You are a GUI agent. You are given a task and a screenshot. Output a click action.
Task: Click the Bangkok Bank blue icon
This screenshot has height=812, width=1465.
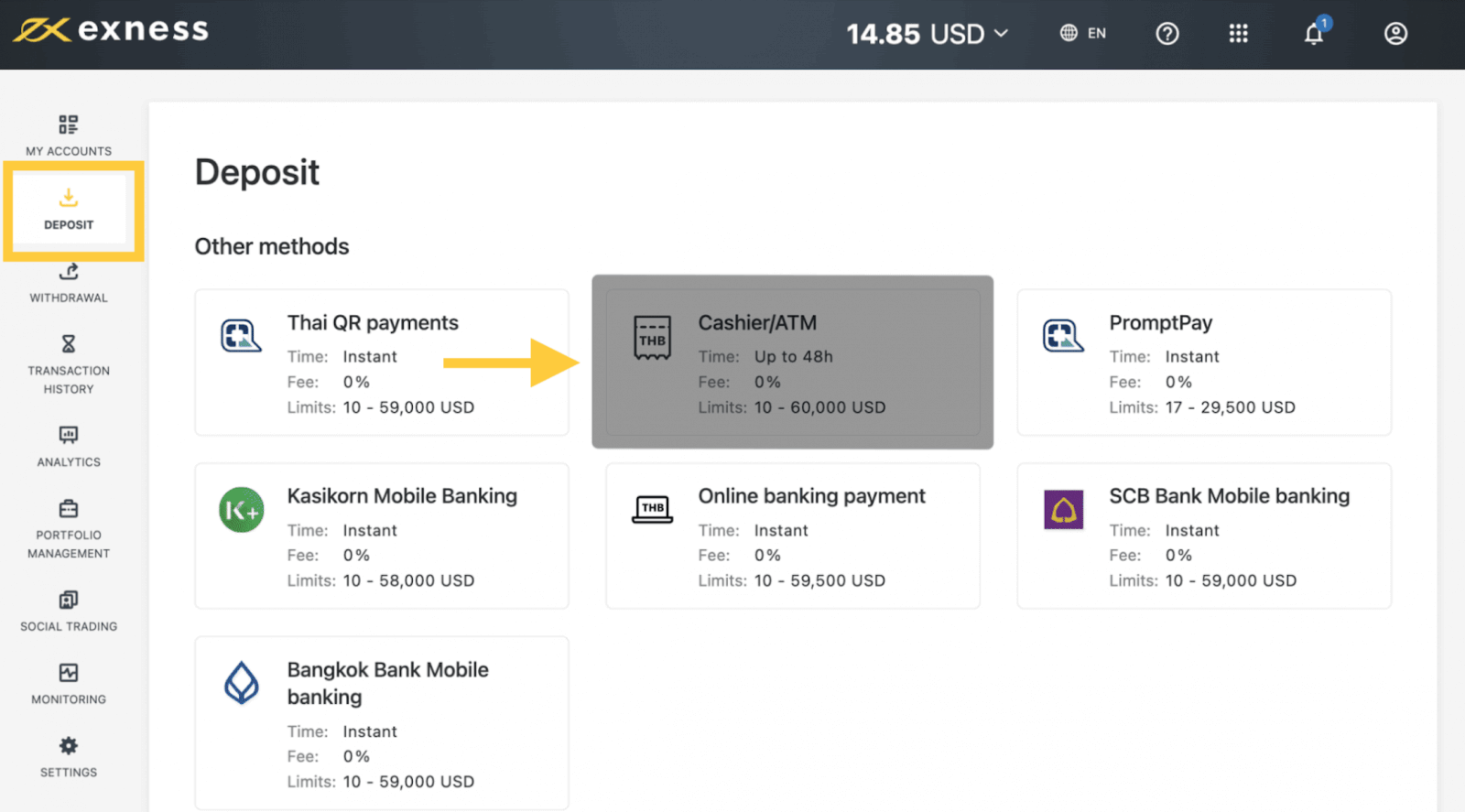click(241, 683)
